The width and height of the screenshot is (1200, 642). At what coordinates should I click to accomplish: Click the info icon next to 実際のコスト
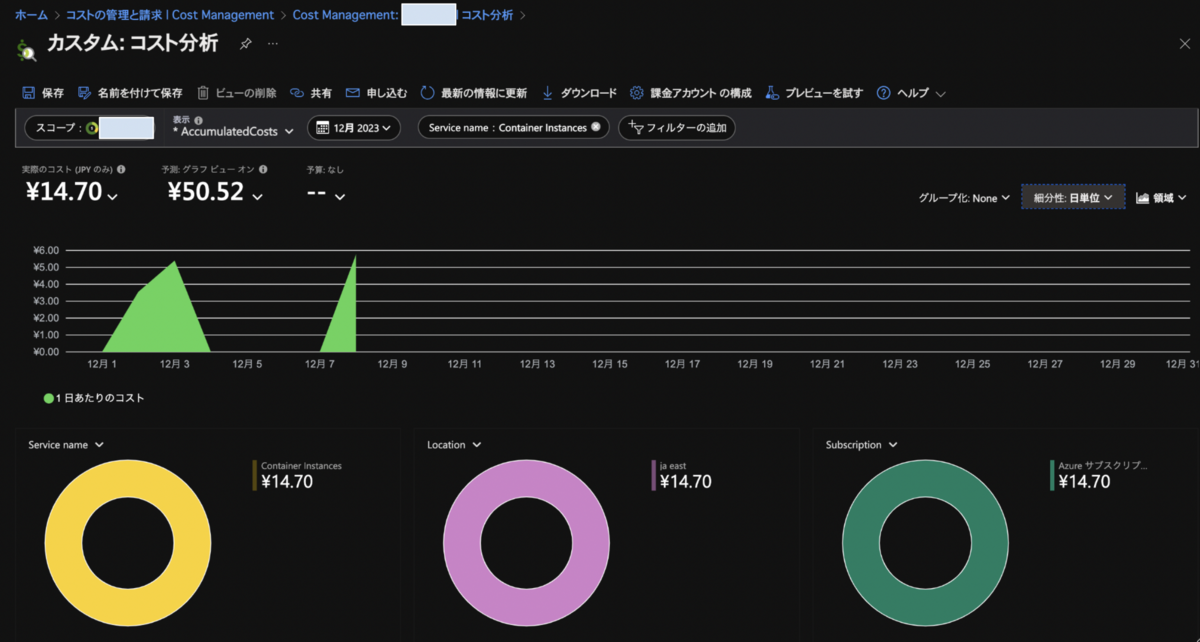[x=121, y=169]
